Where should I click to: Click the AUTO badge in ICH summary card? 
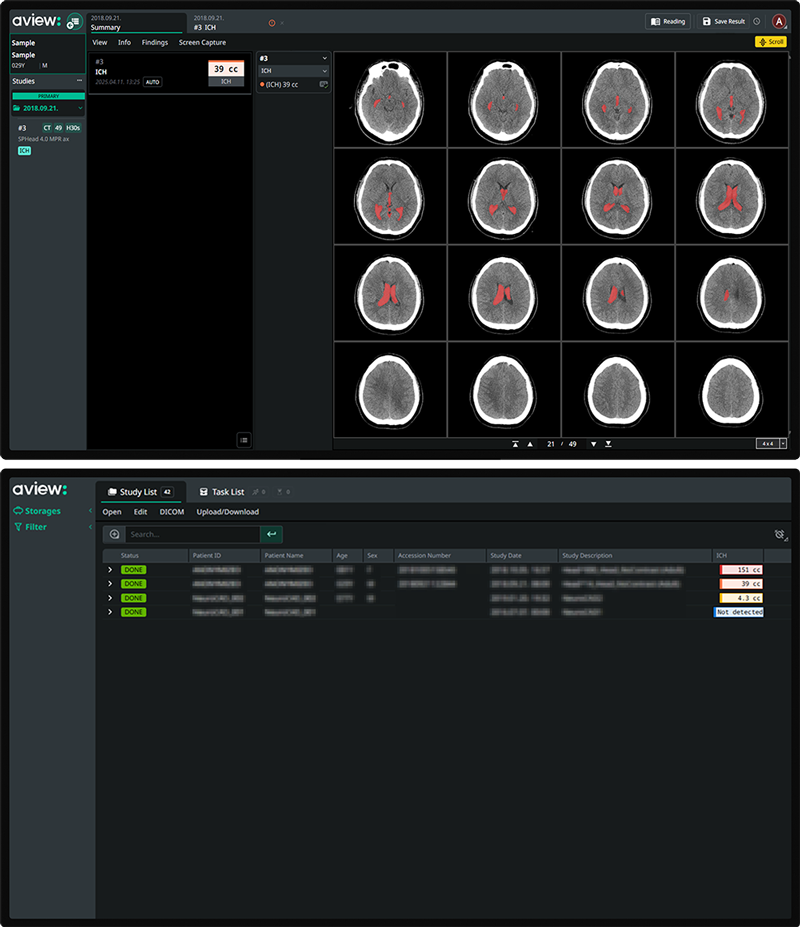(153, 82)
